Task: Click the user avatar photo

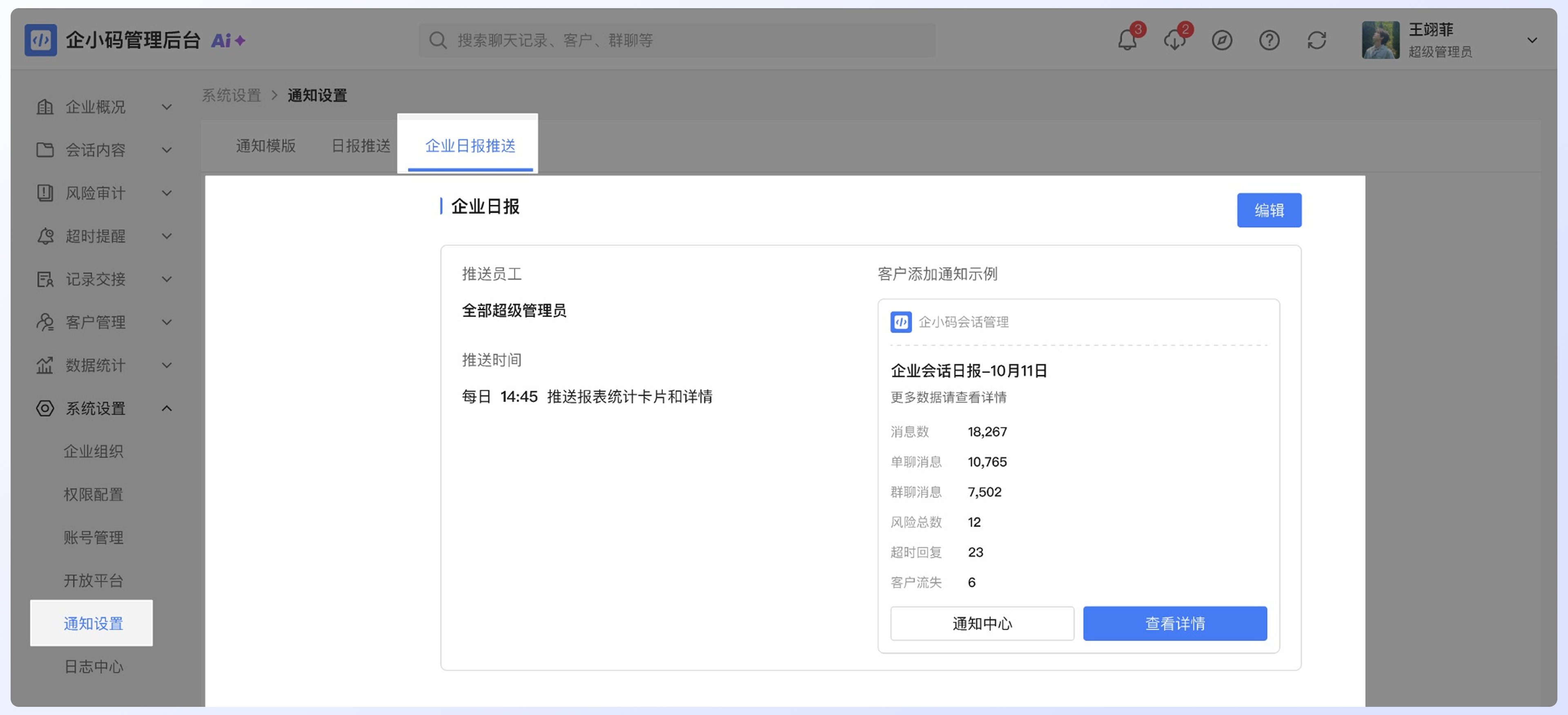Action: (x=1380, y=40)
